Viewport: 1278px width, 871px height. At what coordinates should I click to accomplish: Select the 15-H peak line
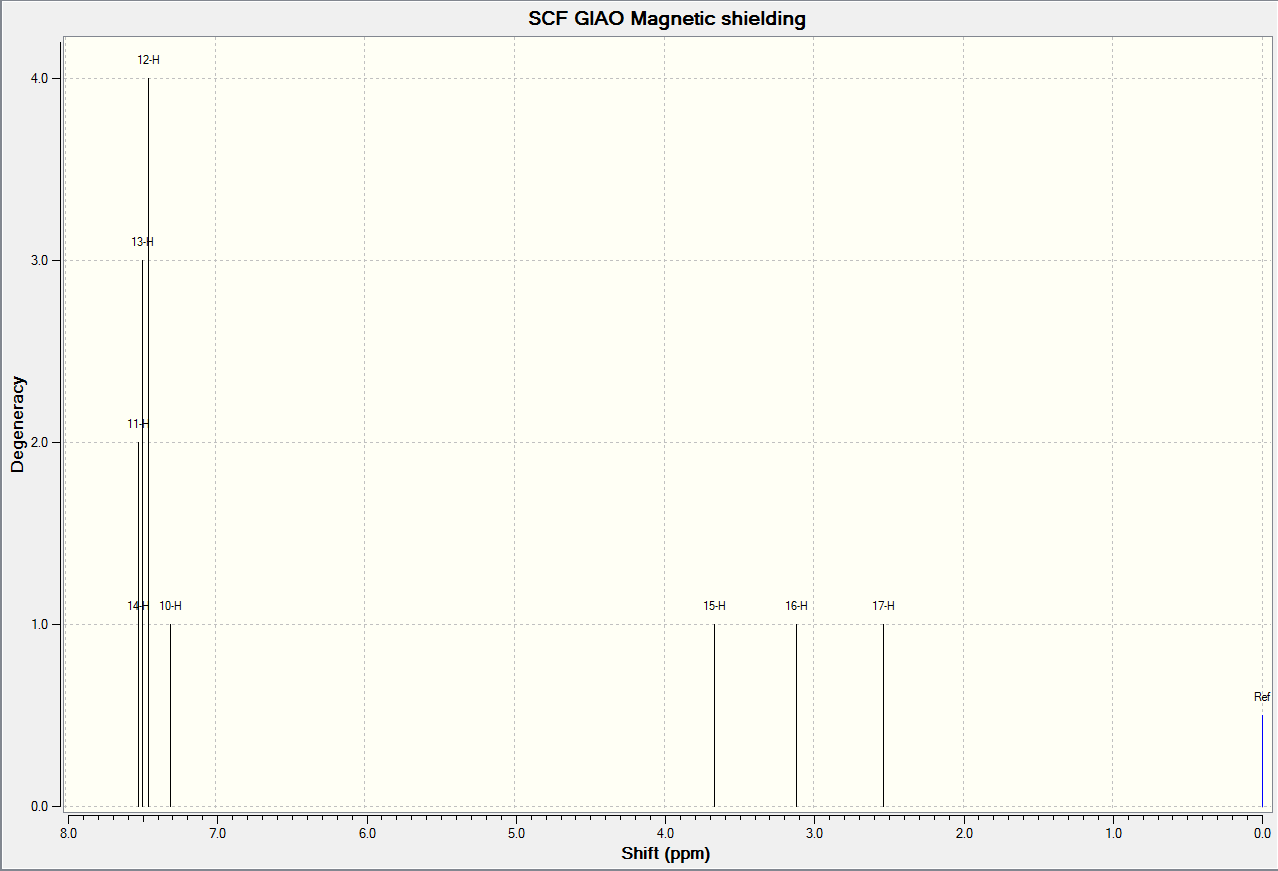714,715
